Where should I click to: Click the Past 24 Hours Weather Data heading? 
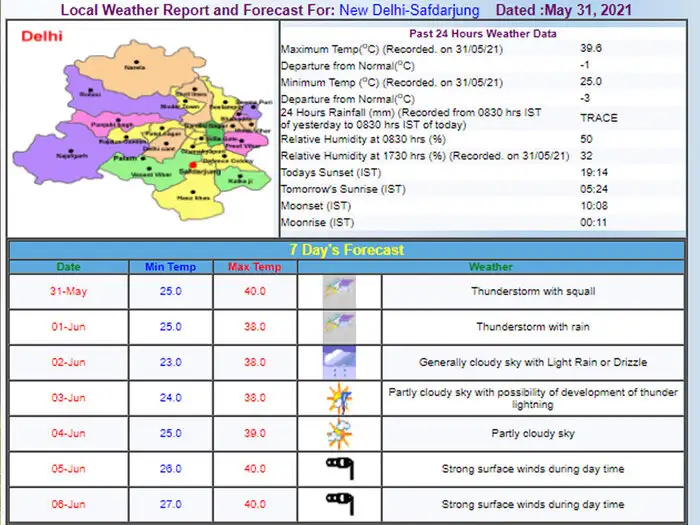click(483, 34)
